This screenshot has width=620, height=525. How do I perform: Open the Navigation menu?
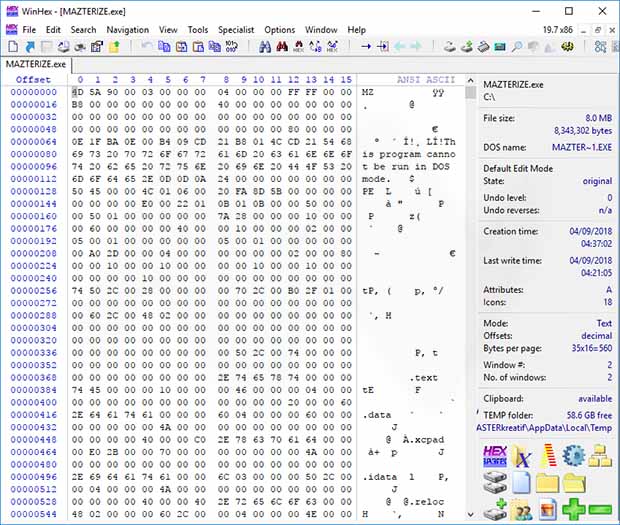128,30
